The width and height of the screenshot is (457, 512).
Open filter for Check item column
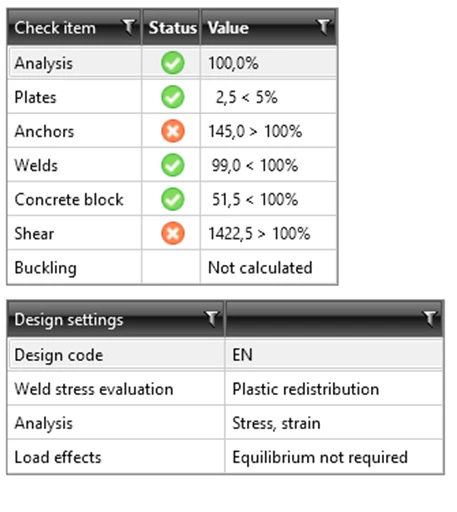coord(129,27)
